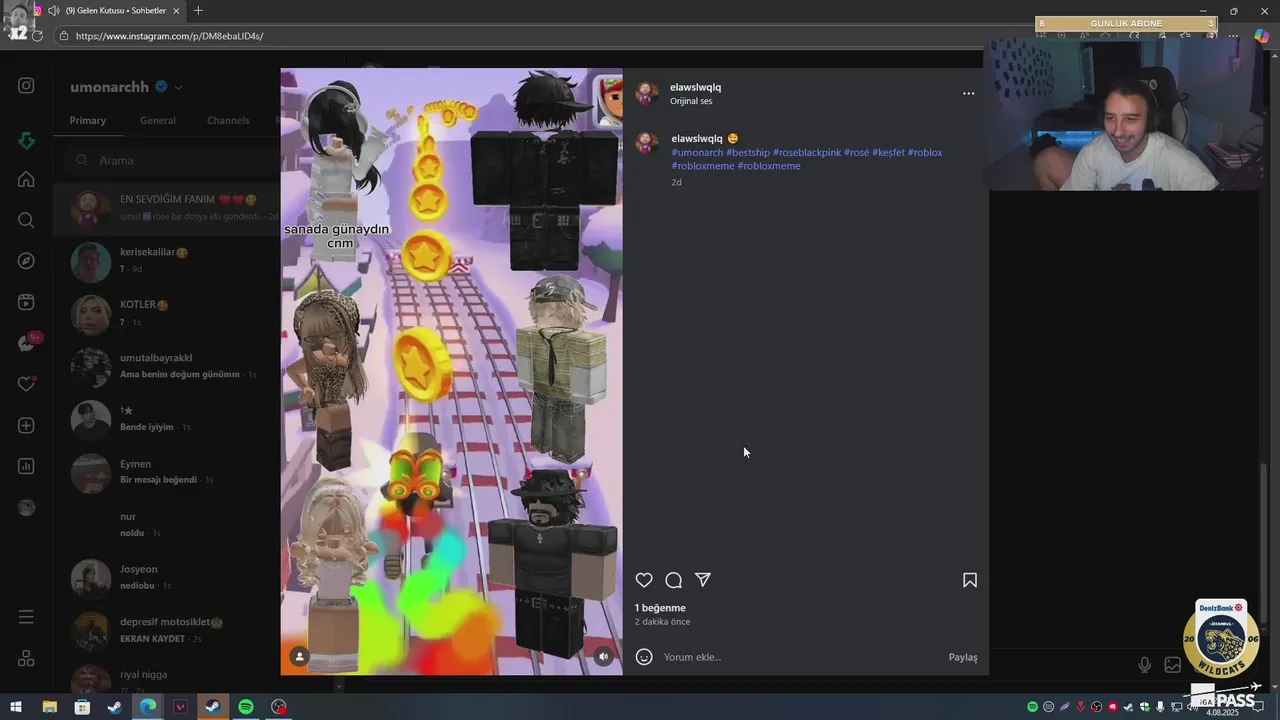
Task: Open Valorant from the taskbar
Action: (x=180, y=707)
